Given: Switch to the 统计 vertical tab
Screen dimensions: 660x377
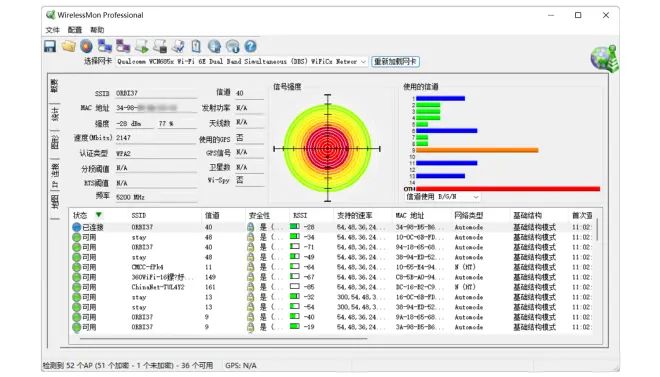Looking at the screenshot, I should (55, 114).
